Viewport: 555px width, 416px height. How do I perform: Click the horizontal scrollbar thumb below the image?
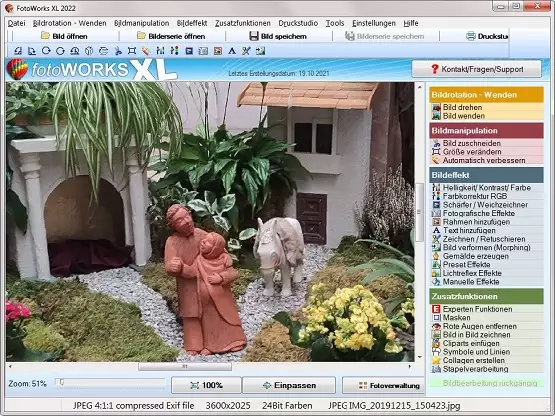(185, 366)
